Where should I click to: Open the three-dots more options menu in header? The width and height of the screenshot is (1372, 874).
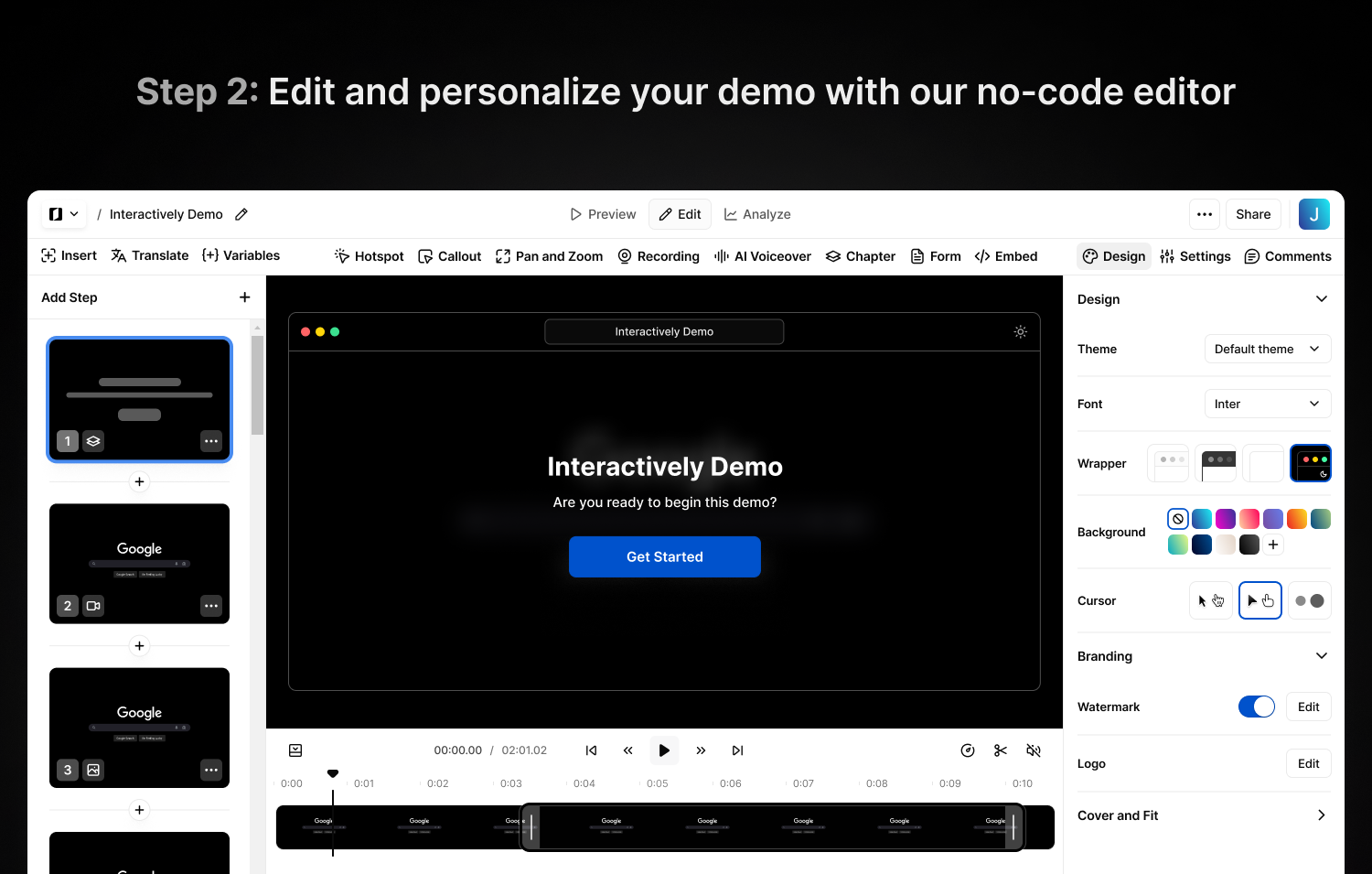point(1205,214)
